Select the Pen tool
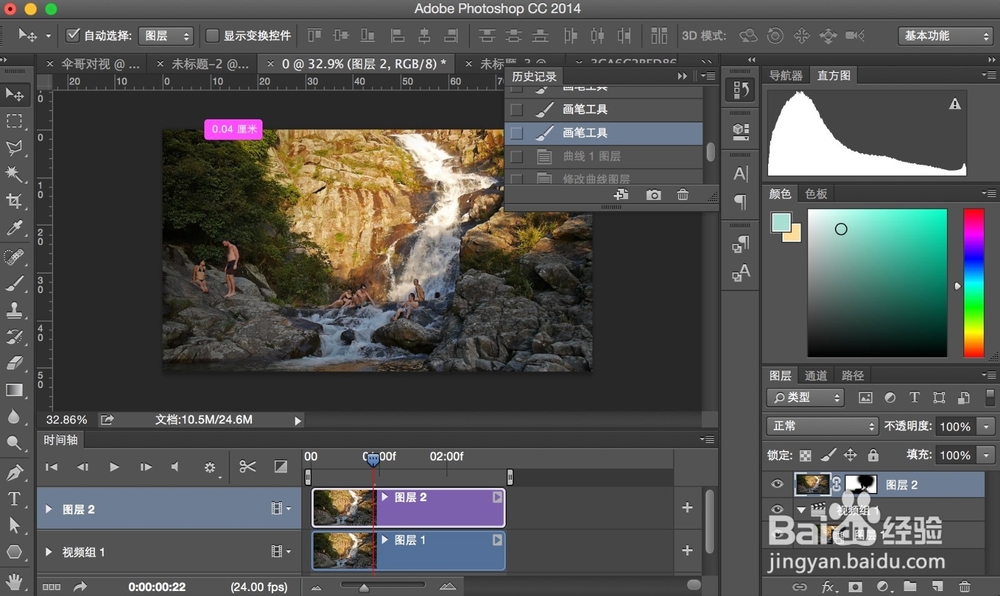This screenshot has height=596, width=1000. [14, 472]
